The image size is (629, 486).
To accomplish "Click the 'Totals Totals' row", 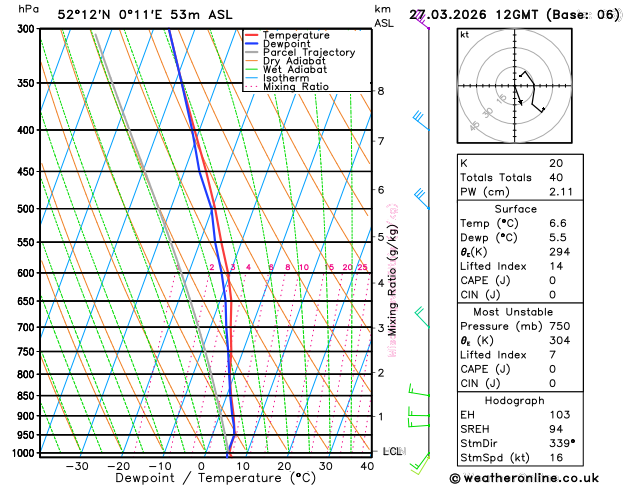I will click(x=520, y=178).
